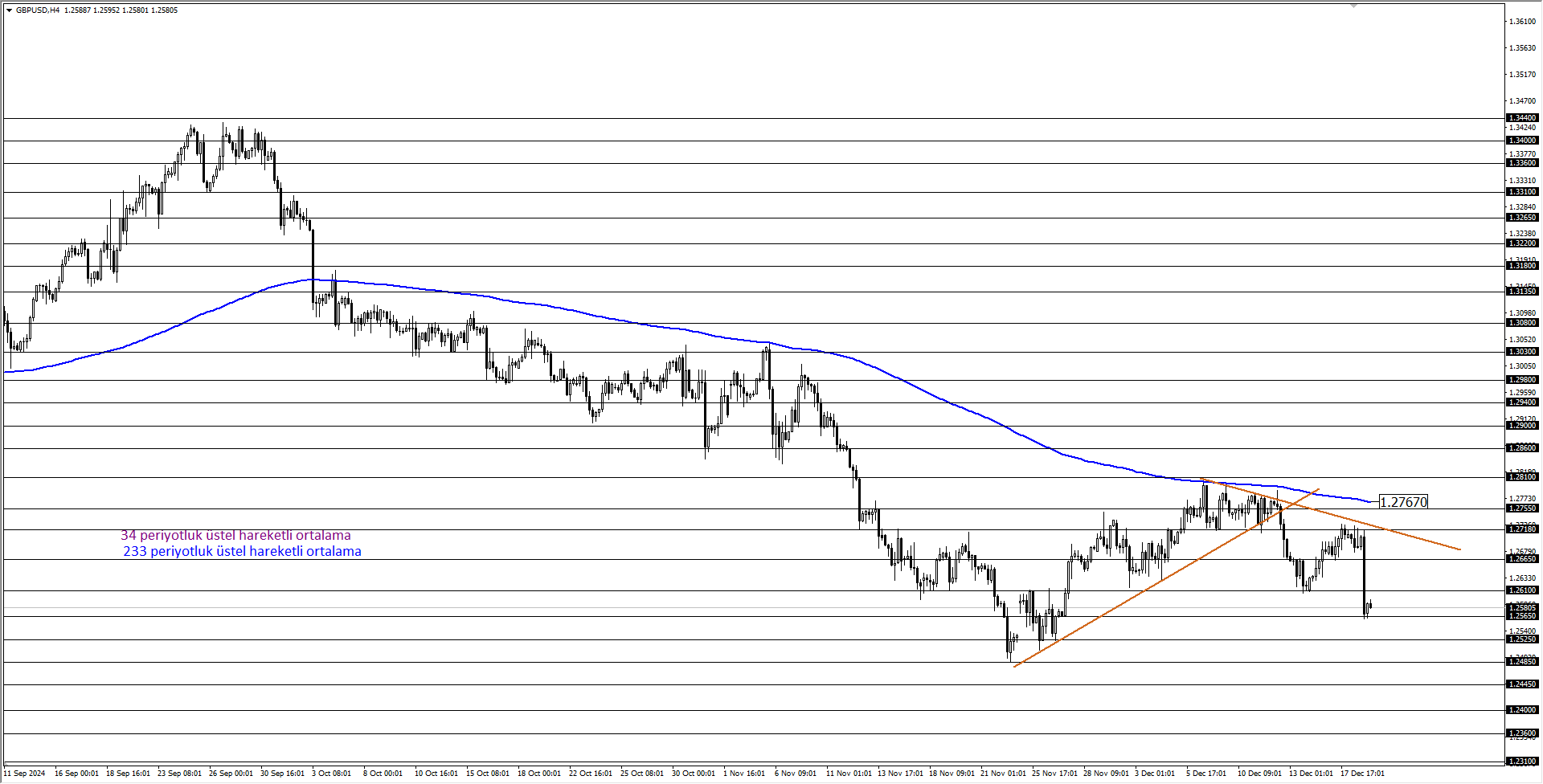Click the 1.25650 price level label
Viewport: 1543px width, 784px height.
click(1522, 616)
